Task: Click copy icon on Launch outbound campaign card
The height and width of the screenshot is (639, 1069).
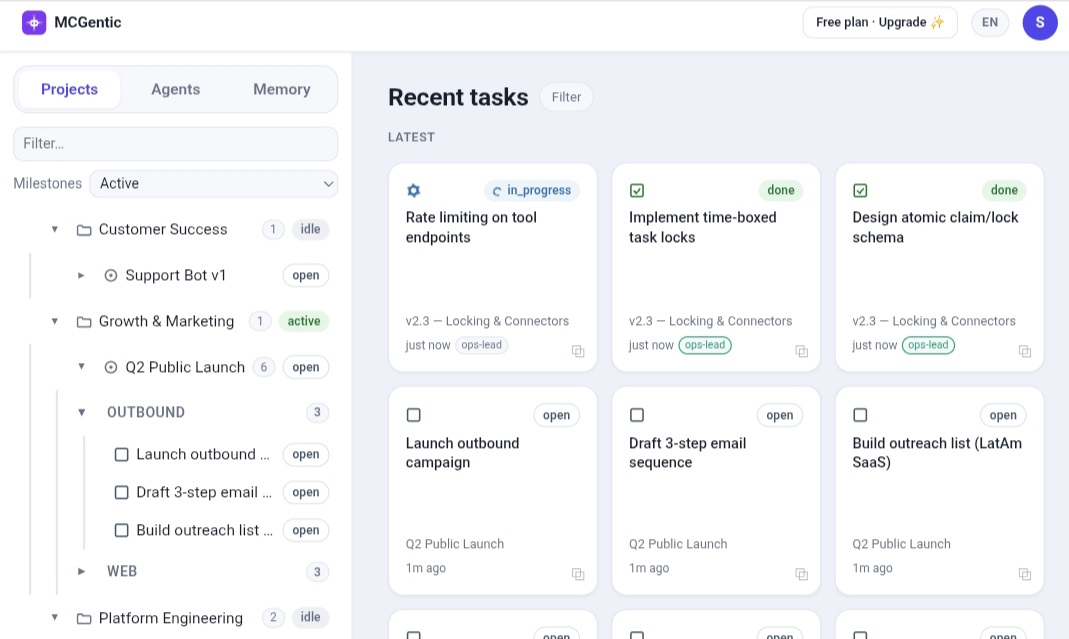Action: click(578, 574)
